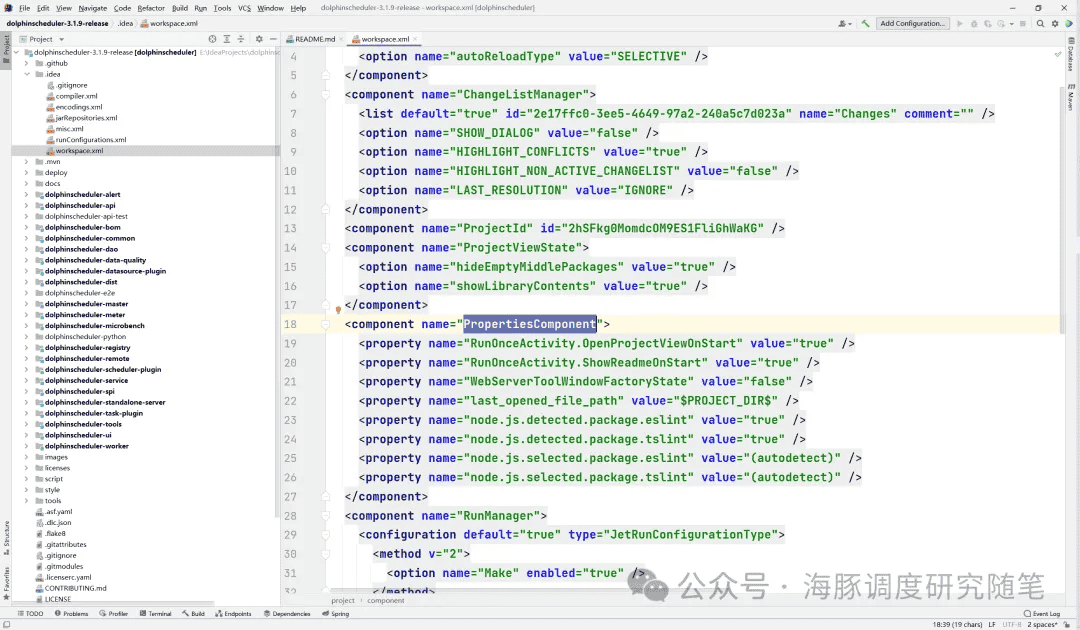This screenshot has height=630, width=1080.
Task: Toggle the Project tool window stripe button
Action: (x=5, y=45)
